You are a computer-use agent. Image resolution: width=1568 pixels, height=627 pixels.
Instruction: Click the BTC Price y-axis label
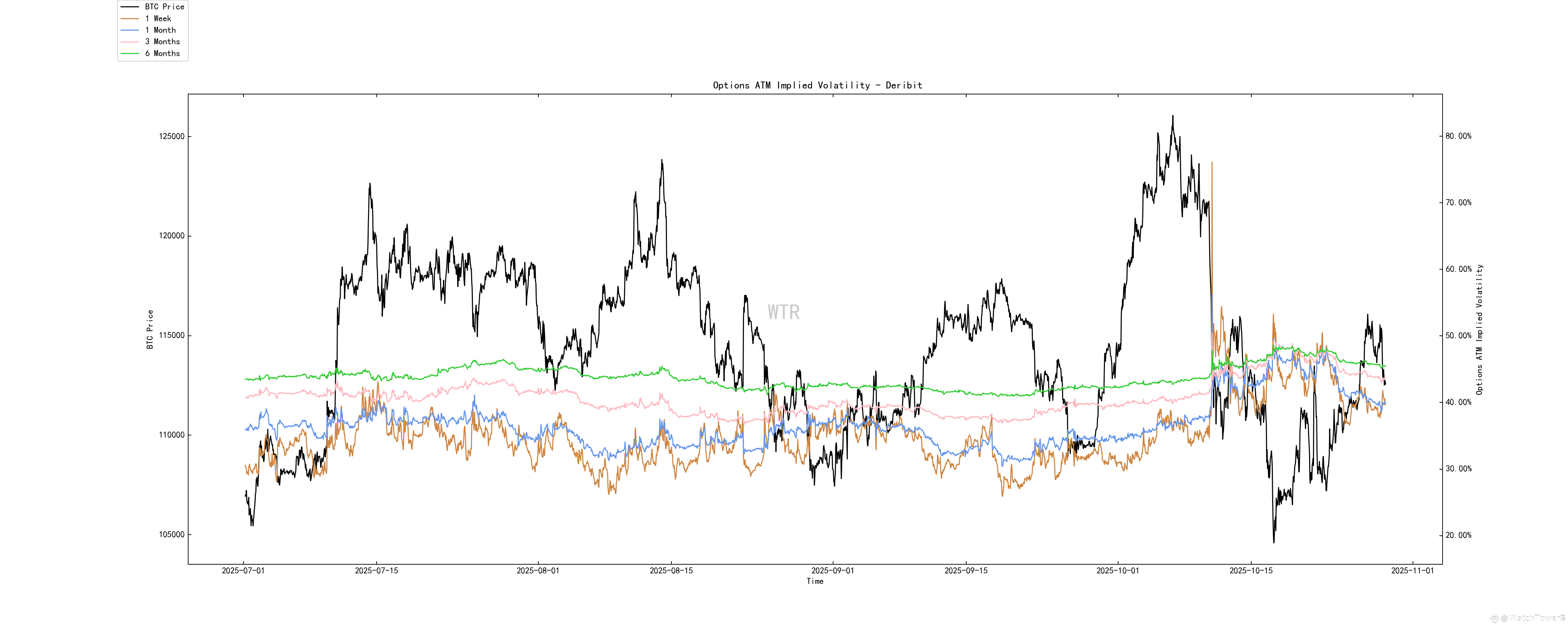[150, 329]
